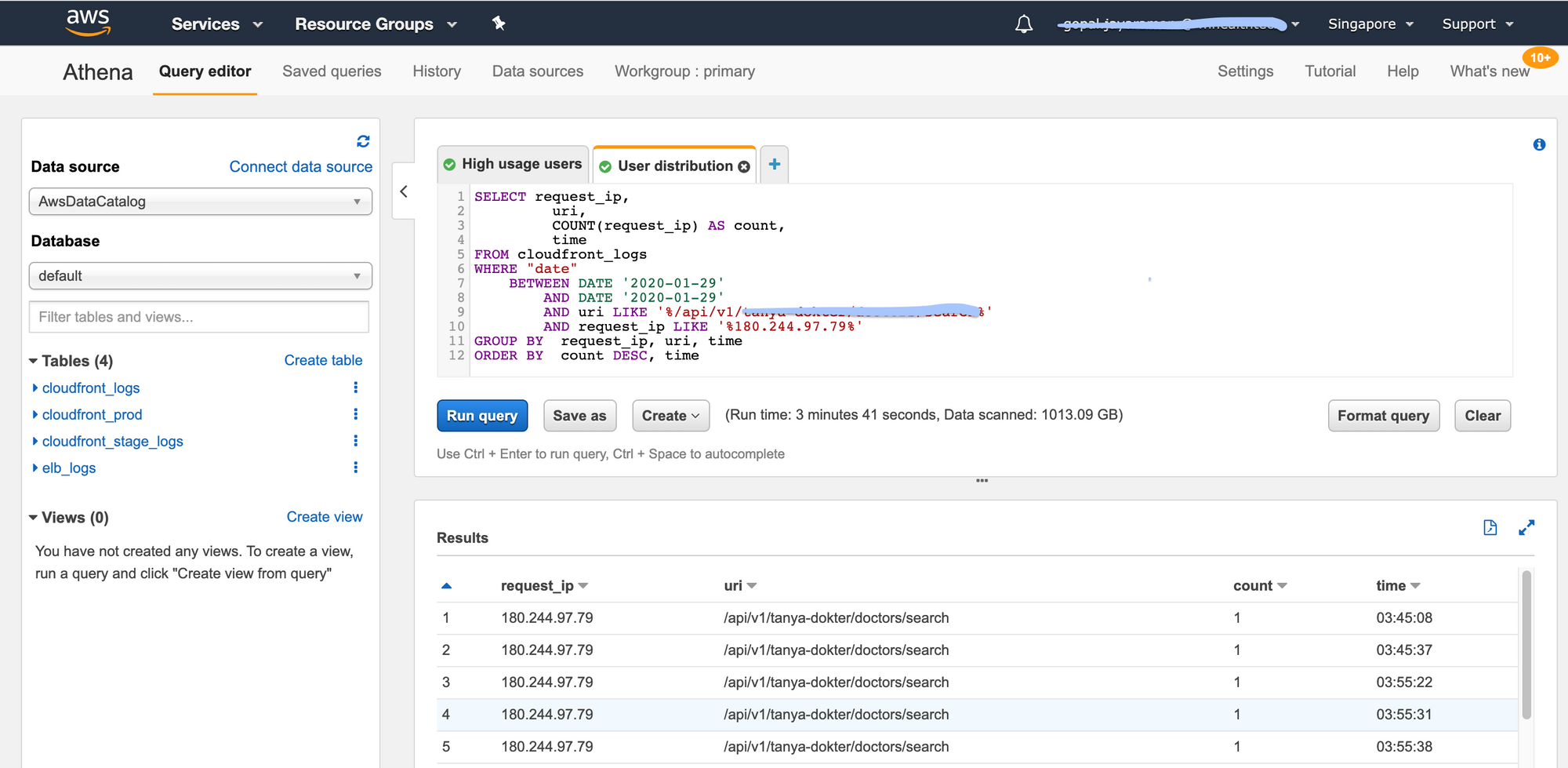Open actions menu for cloudfront_stage_logs table

[355, 441]
